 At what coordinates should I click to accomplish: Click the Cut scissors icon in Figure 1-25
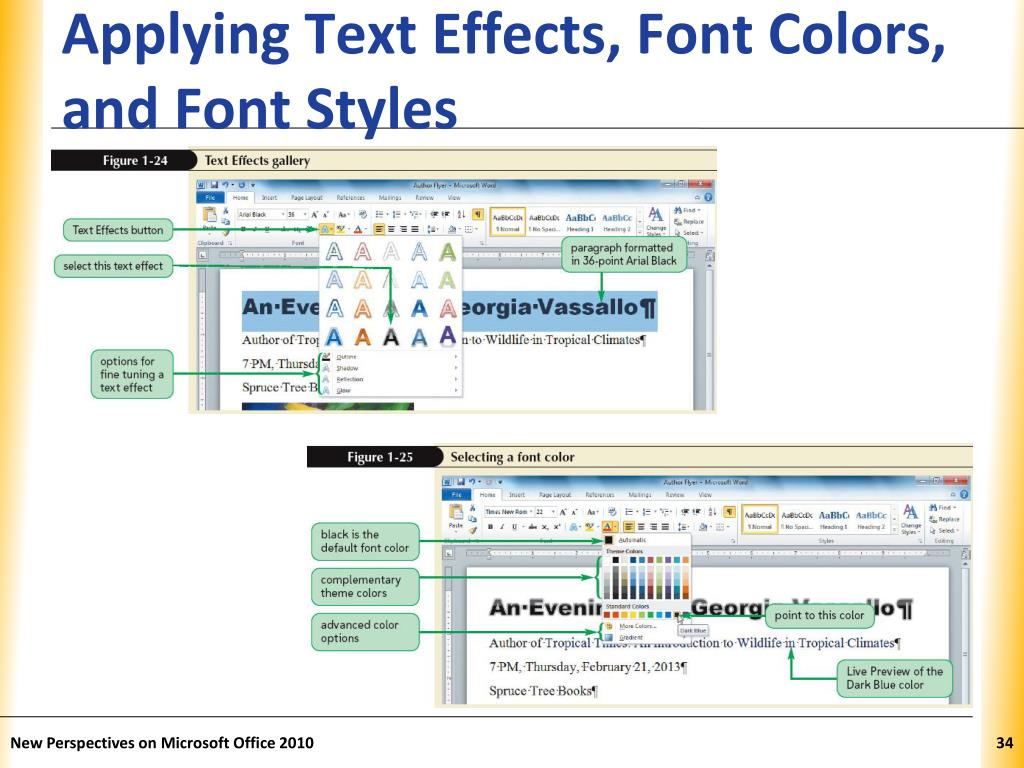pyautogui.click(x=472, y=507)
